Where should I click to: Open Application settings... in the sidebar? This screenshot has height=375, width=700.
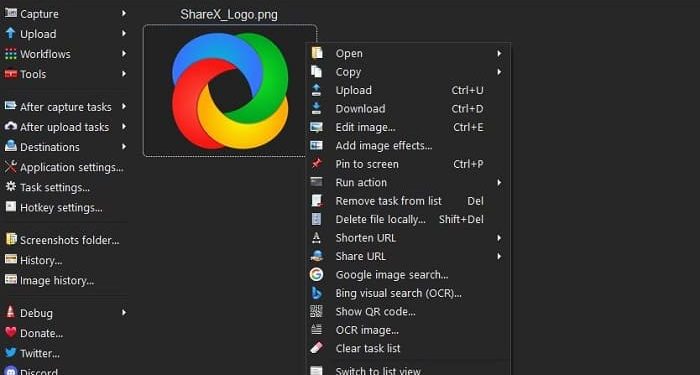click(71, 167)
